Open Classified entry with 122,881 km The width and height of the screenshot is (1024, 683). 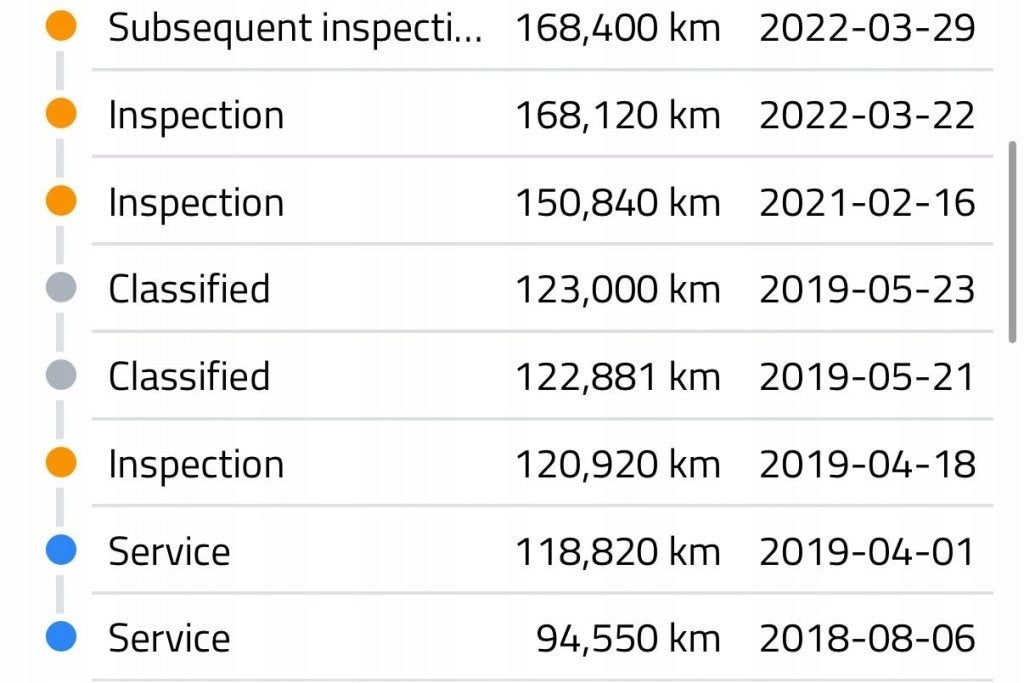tap(543, 375)
